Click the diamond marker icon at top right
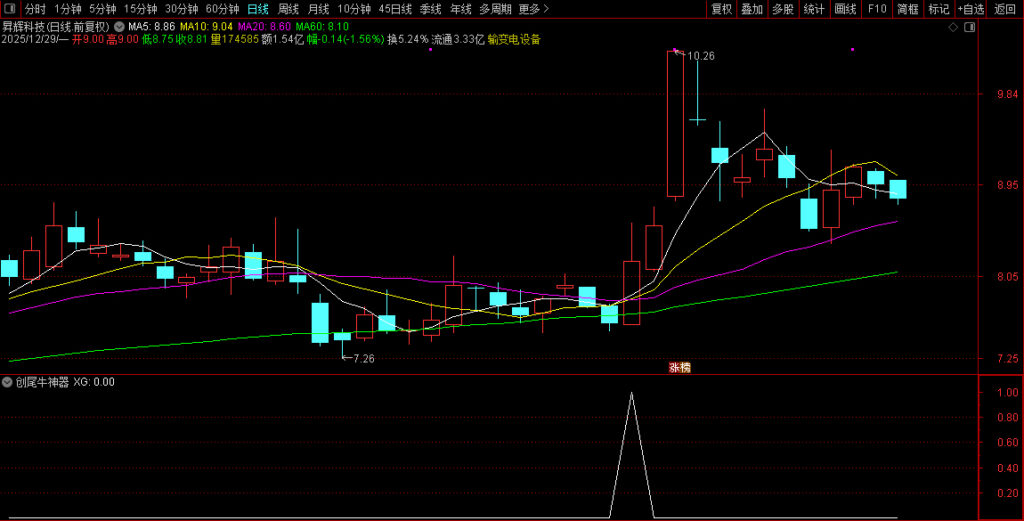The width and height of the screenshot is (1024, 521). (x=953, y=29)
